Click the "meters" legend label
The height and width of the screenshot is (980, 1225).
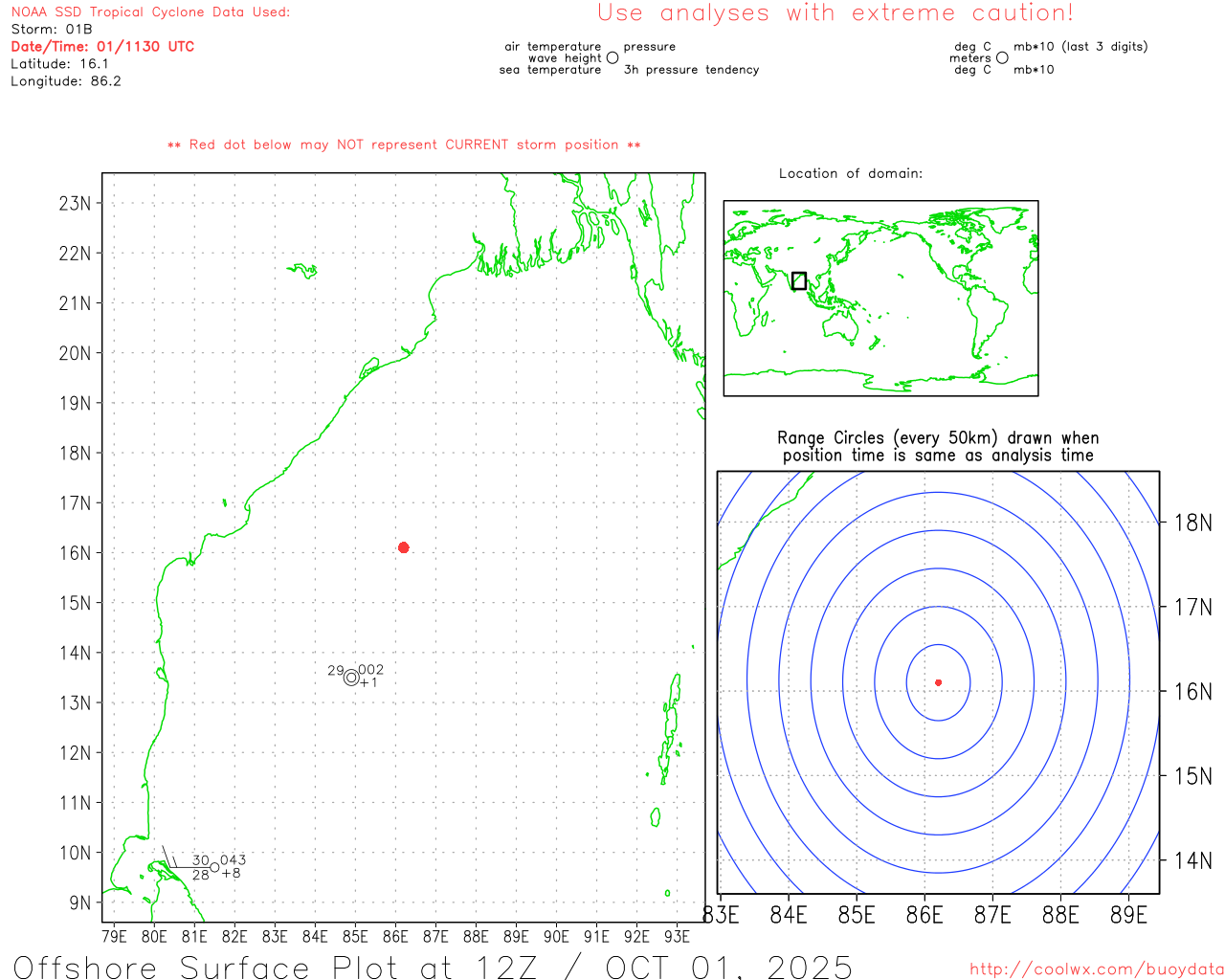click(x=970, y=58)
